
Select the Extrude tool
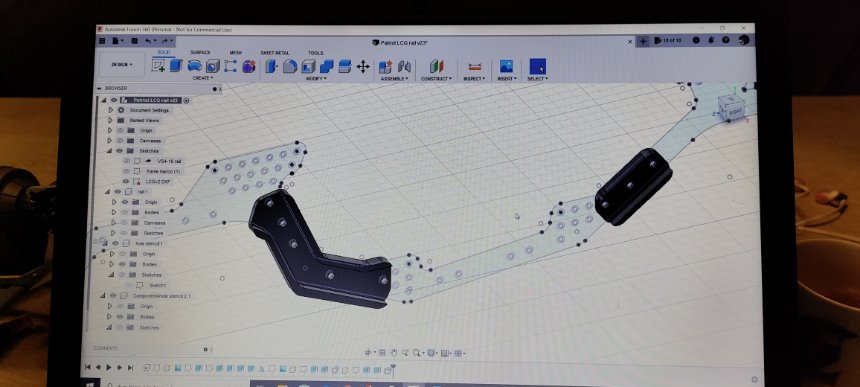click(176, 66)
